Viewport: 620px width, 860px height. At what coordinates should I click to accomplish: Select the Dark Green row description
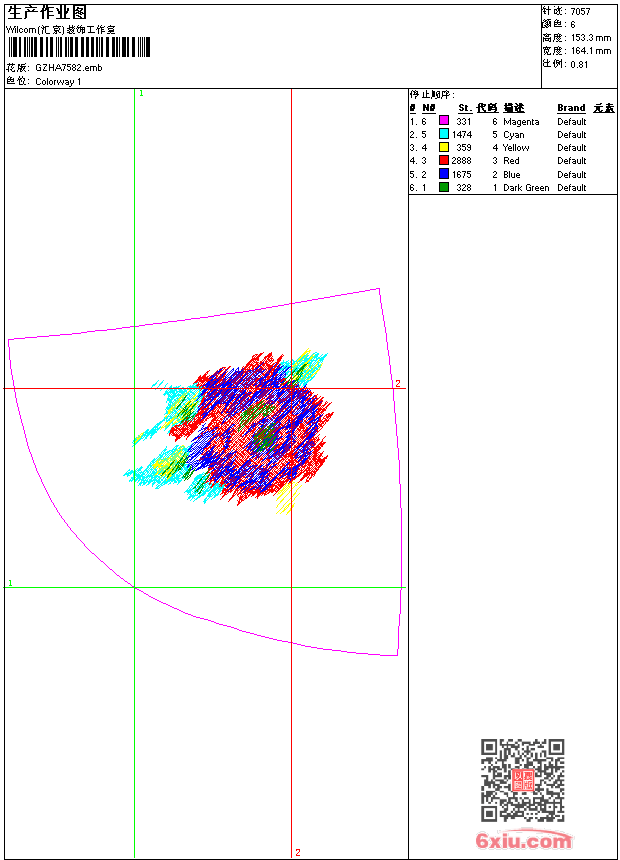coord(525,188)
